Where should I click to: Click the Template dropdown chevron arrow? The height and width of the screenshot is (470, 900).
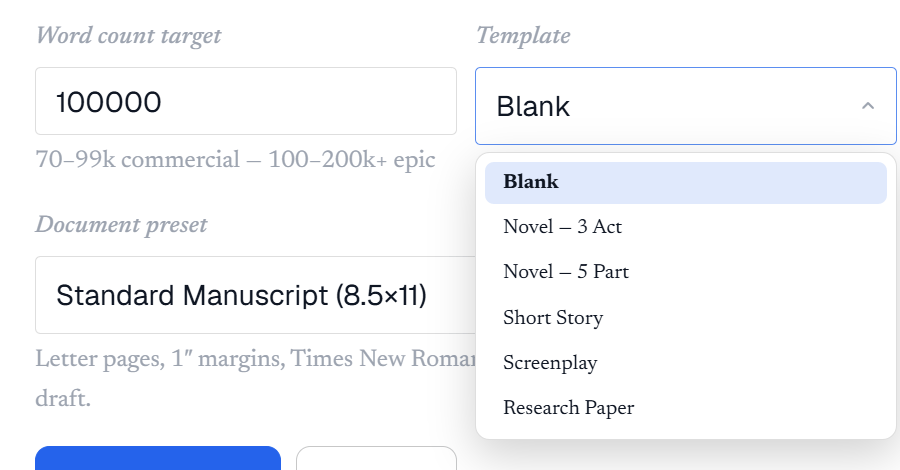coord(868,106)
